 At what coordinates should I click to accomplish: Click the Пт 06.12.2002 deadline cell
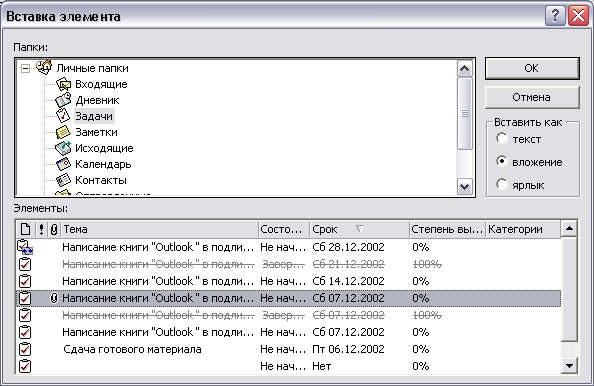tap(349, 349)
